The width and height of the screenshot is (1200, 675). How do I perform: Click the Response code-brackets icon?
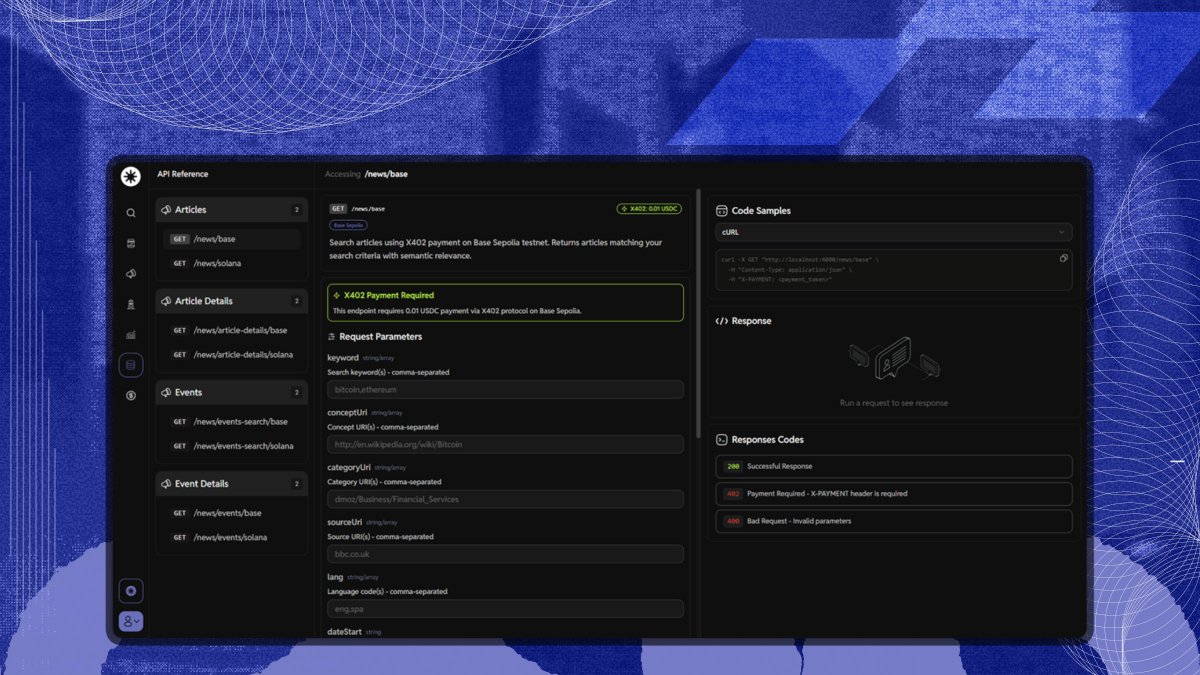tap(722, 321)
